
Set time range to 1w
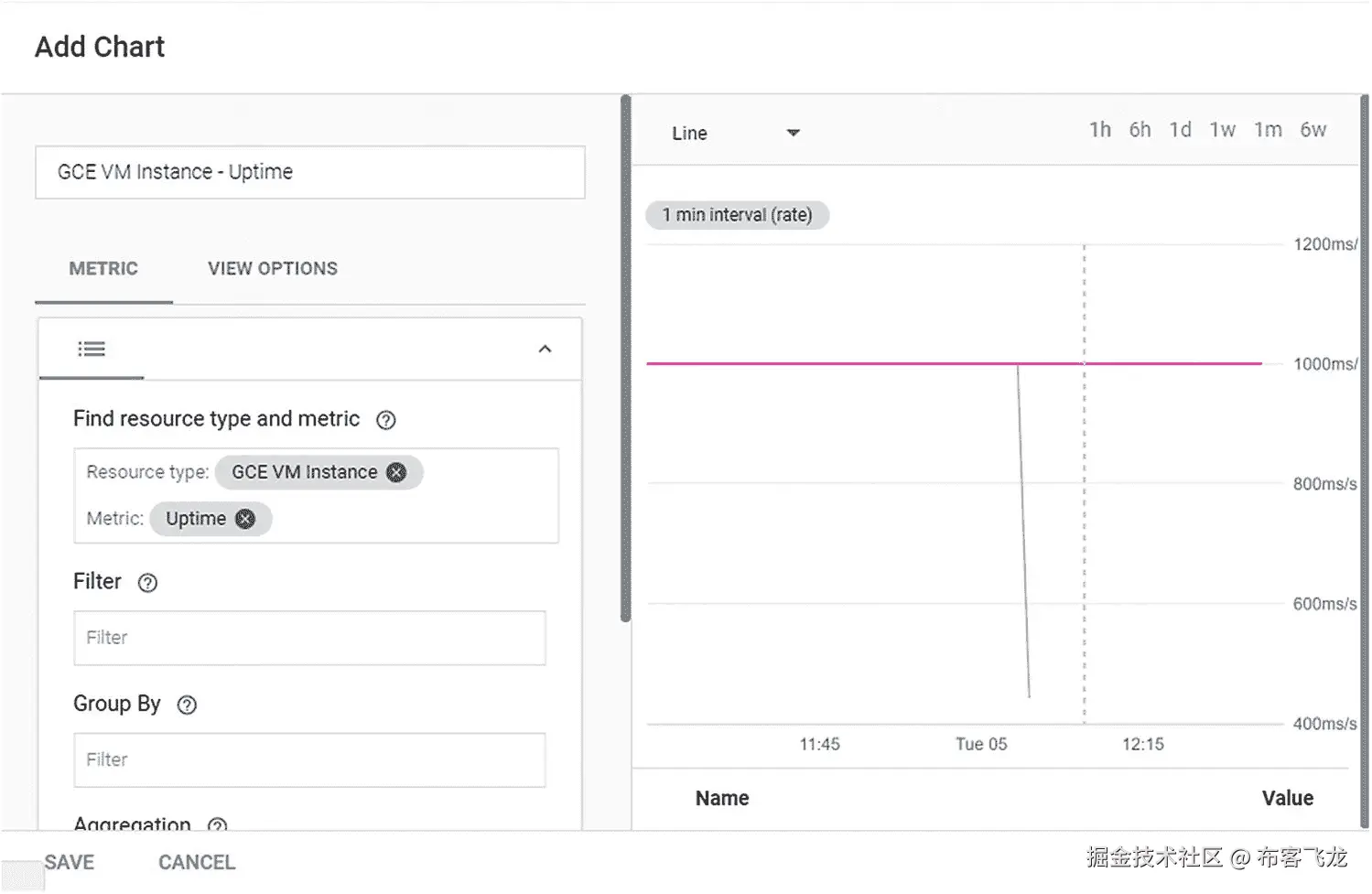click(1222, 130)
